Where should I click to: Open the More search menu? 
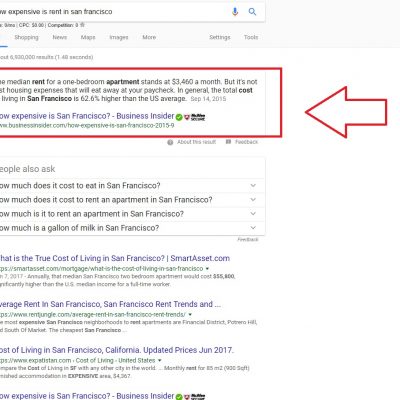(149, 37)
